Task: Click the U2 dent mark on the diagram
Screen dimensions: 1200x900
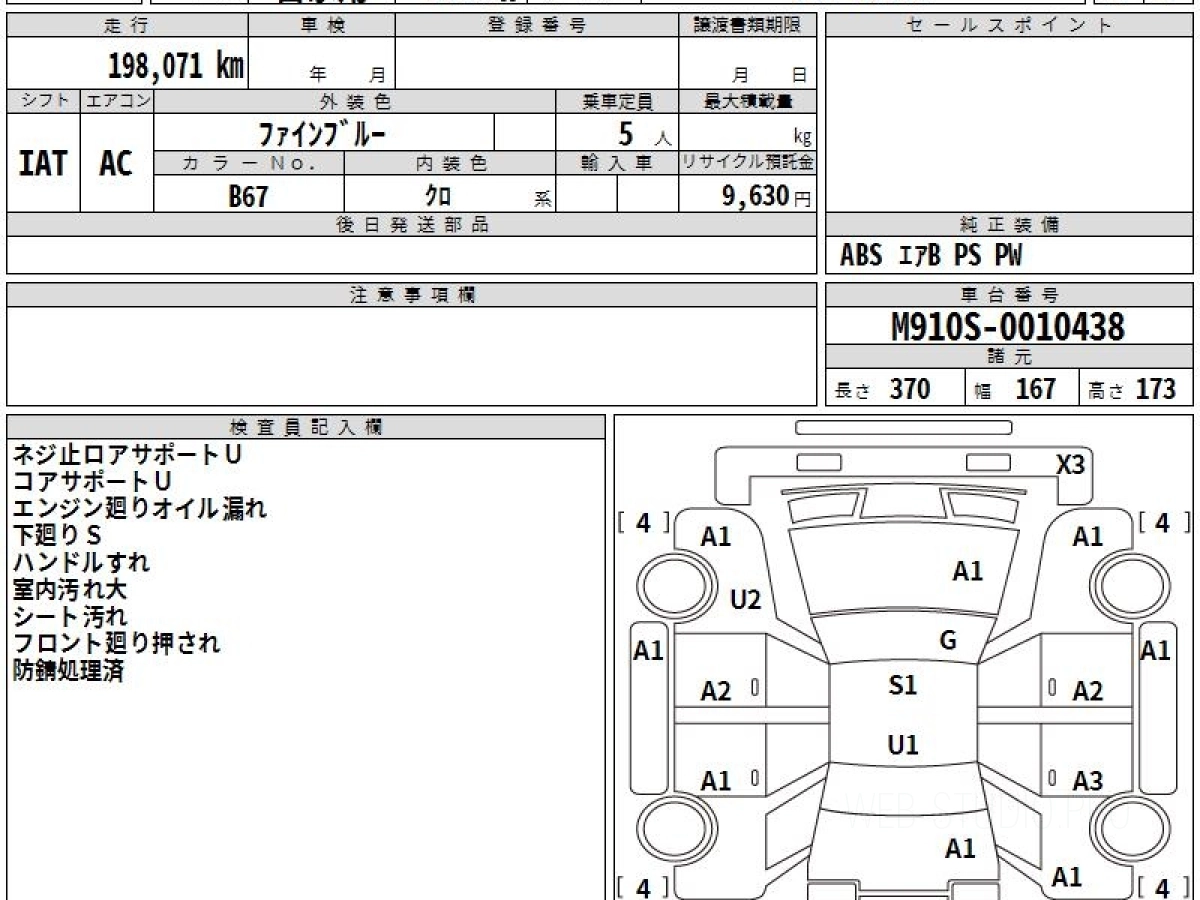Action: [746, 600]
